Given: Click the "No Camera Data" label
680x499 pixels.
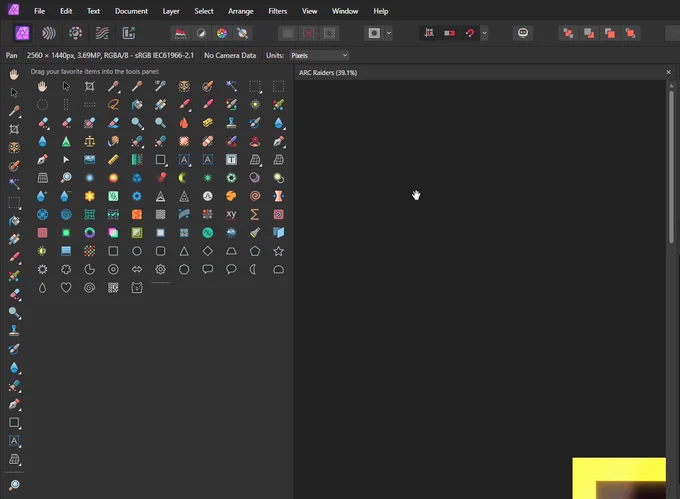Looking at the screenshot, I should pyautogui.click(x=230, y=55).
